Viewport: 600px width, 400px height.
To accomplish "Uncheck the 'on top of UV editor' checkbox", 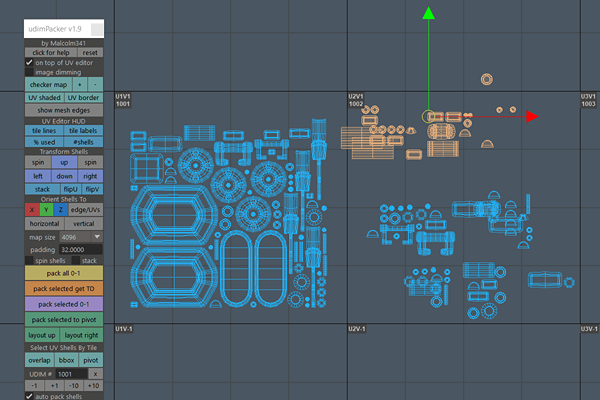I will (29, 63).
